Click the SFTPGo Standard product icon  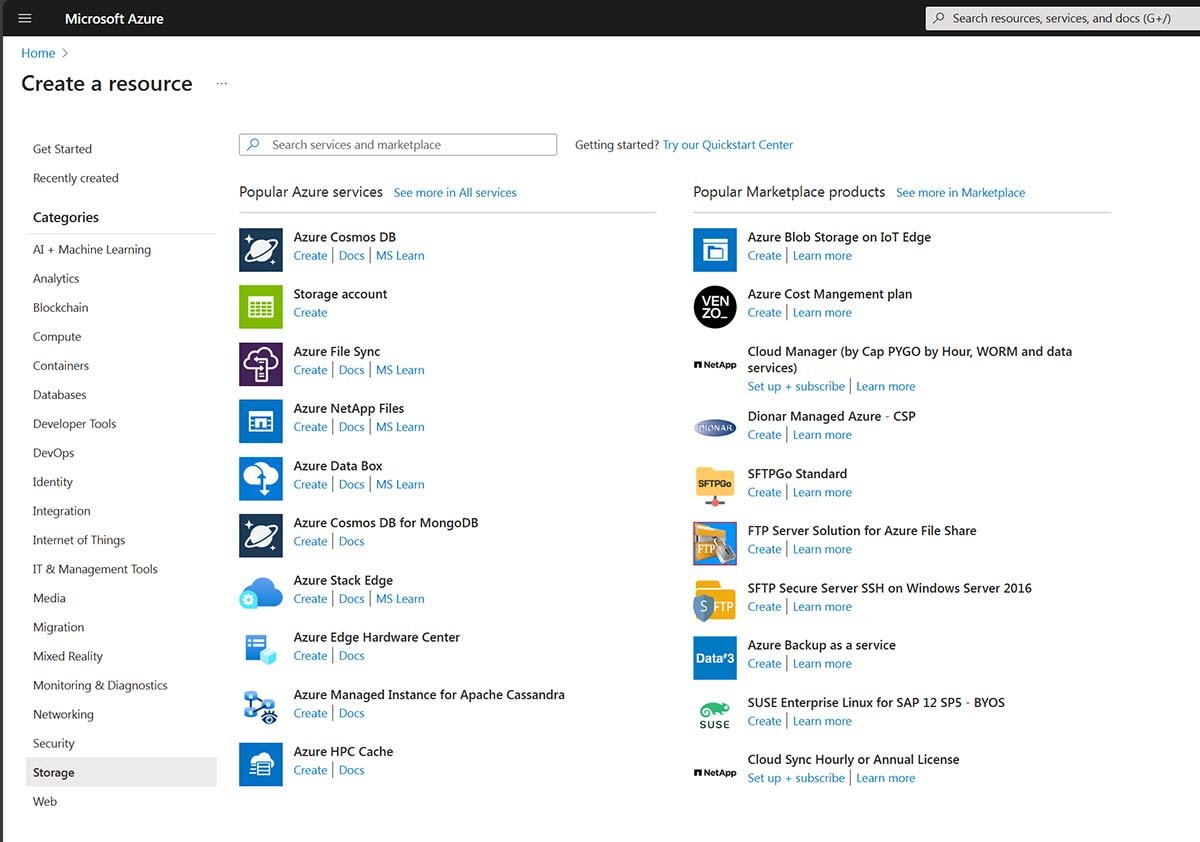click(714, 485)
